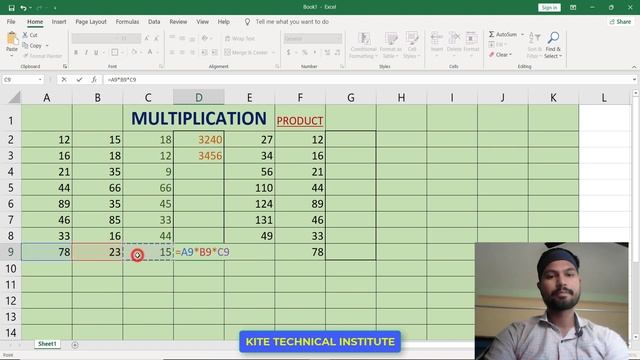Click the Wrap Text command
Image resolution: width=640 pixels, height=360 pixels.
pyautogui.click(x=240, y=38)
